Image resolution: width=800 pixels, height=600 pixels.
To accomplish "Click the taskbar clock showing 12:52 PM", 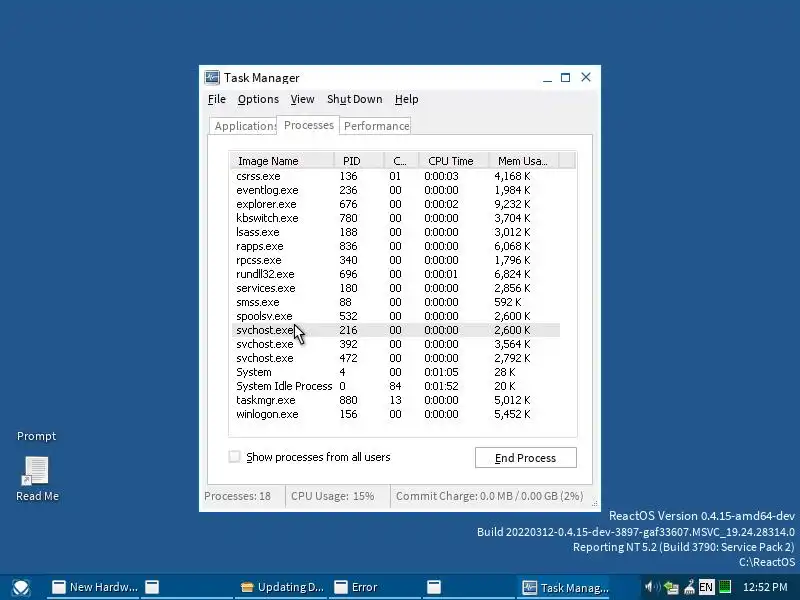I will click(x=765, y=587).
